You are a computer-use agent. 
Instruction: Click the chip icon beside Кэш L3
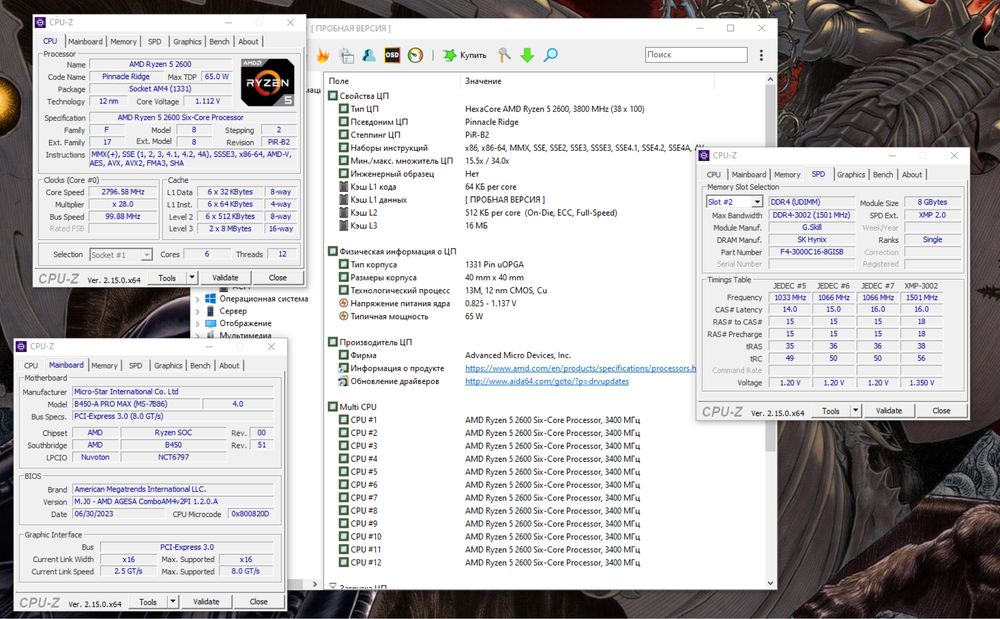343,226
